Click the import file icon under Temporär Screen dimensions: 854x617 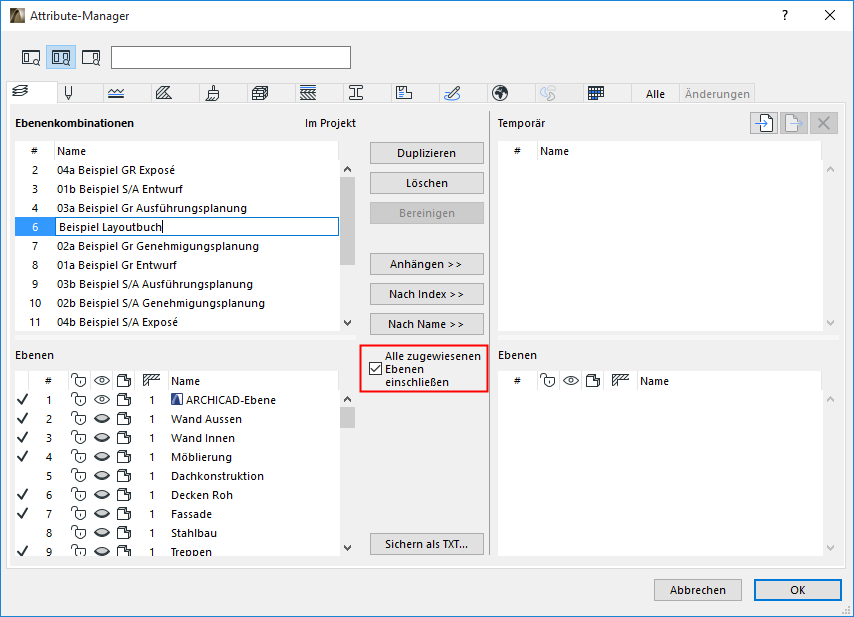tap(764, 123)
